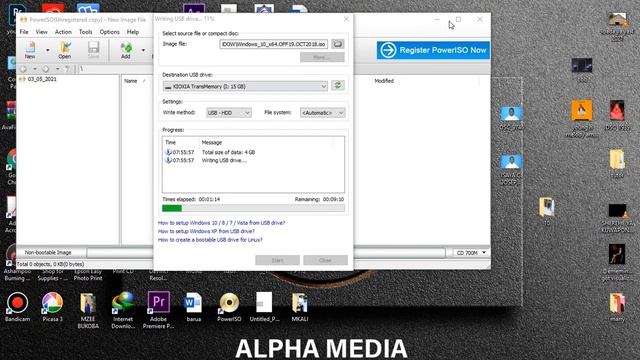The height and width of the screenshot is (360, 640).
Task: Open the Untitled_P file desktop icon
Action: point(264,307)
